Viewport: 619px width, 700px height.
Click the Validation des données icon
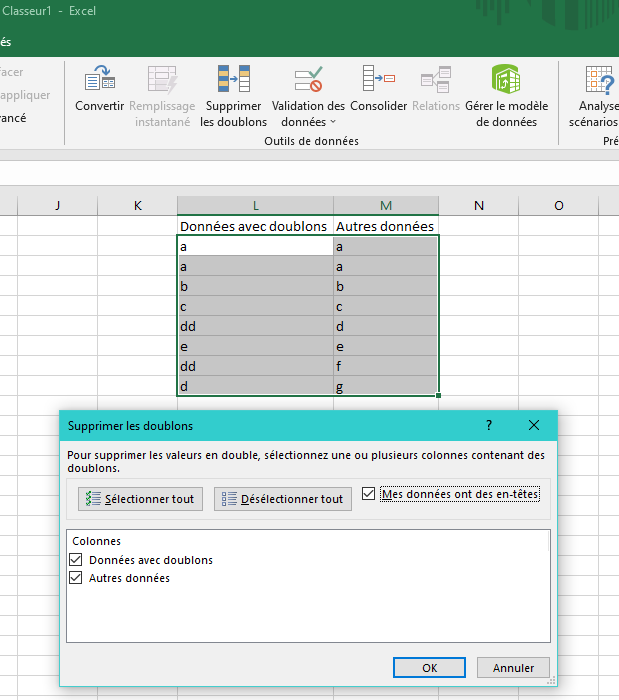(x=308, y=79)
